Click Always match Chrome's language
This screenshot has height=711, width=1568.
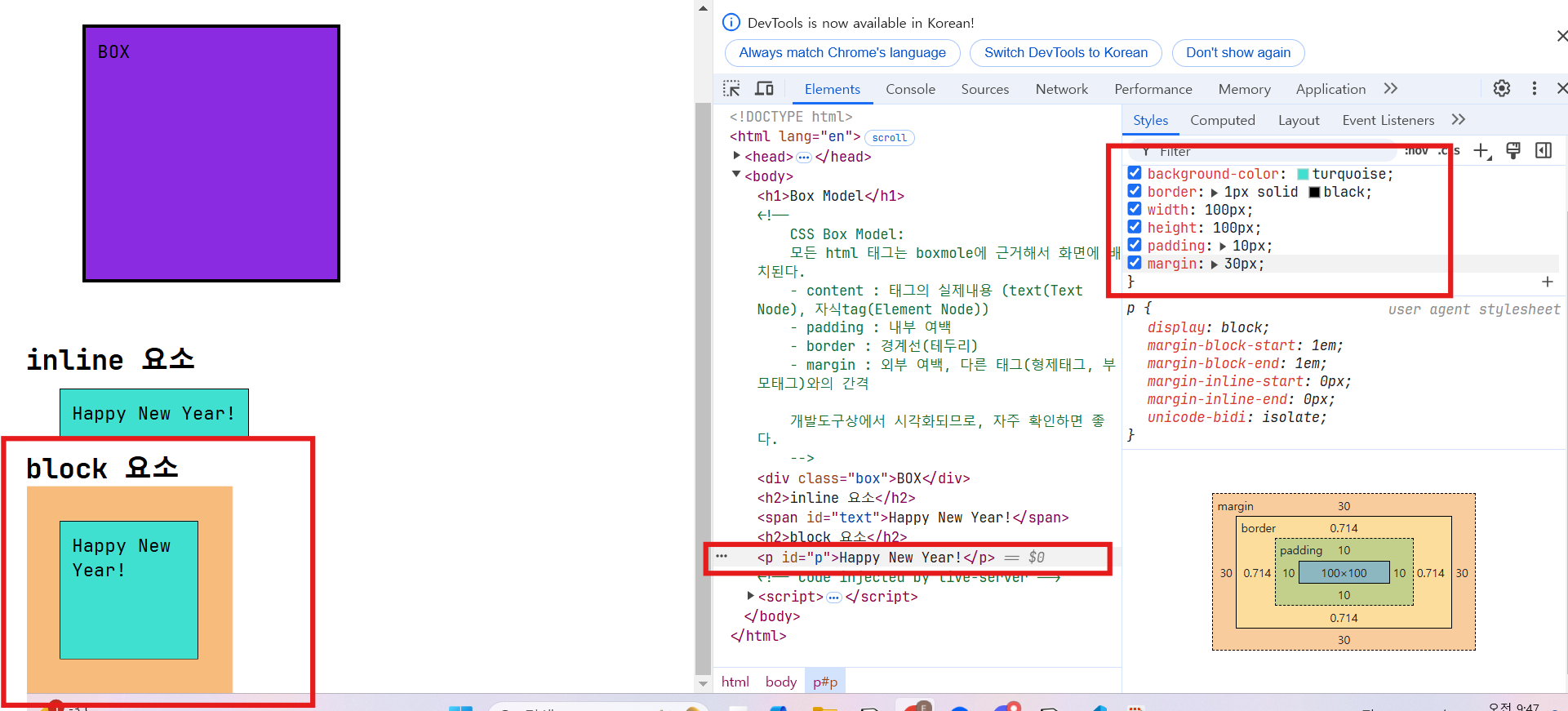click(x=842, y=53)
